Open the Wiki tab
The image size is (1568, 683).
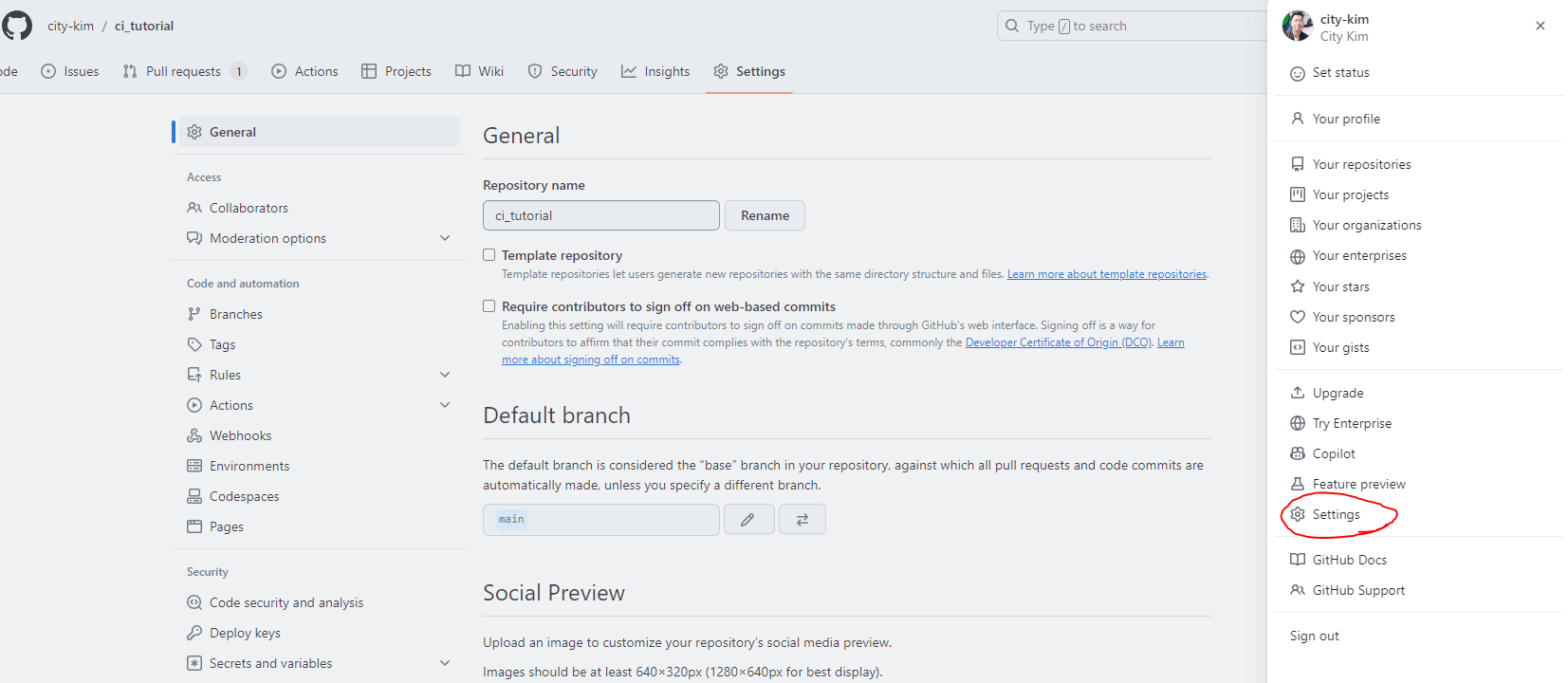pyautogui.click(x=479, y=71)
